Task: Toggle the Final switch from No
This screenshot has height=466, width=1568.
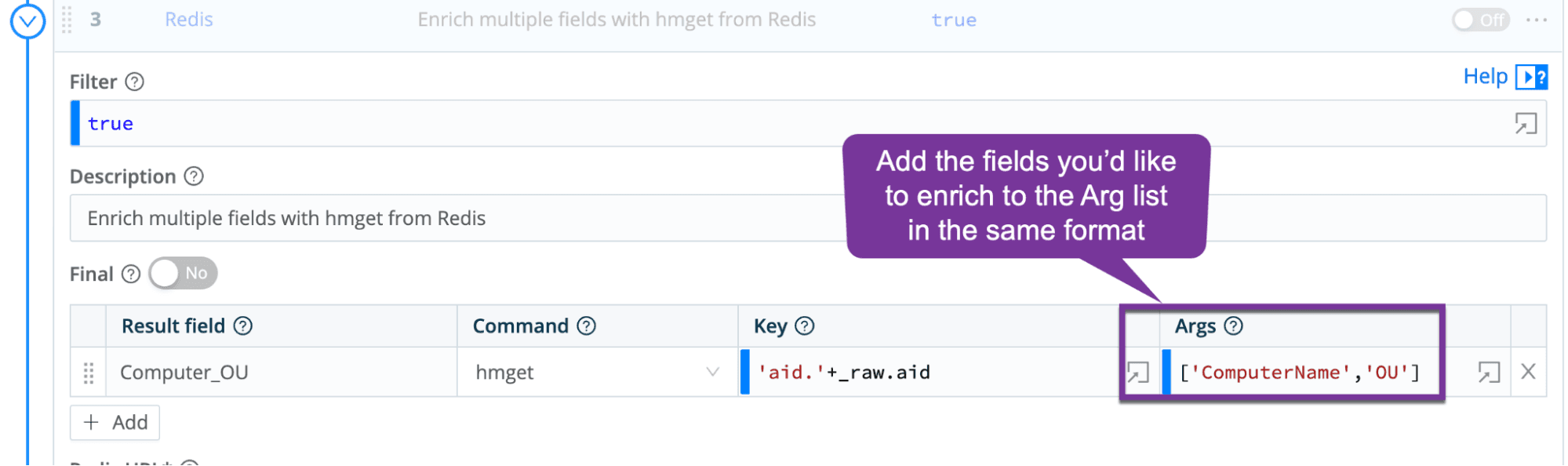Action: click(183, 274)
